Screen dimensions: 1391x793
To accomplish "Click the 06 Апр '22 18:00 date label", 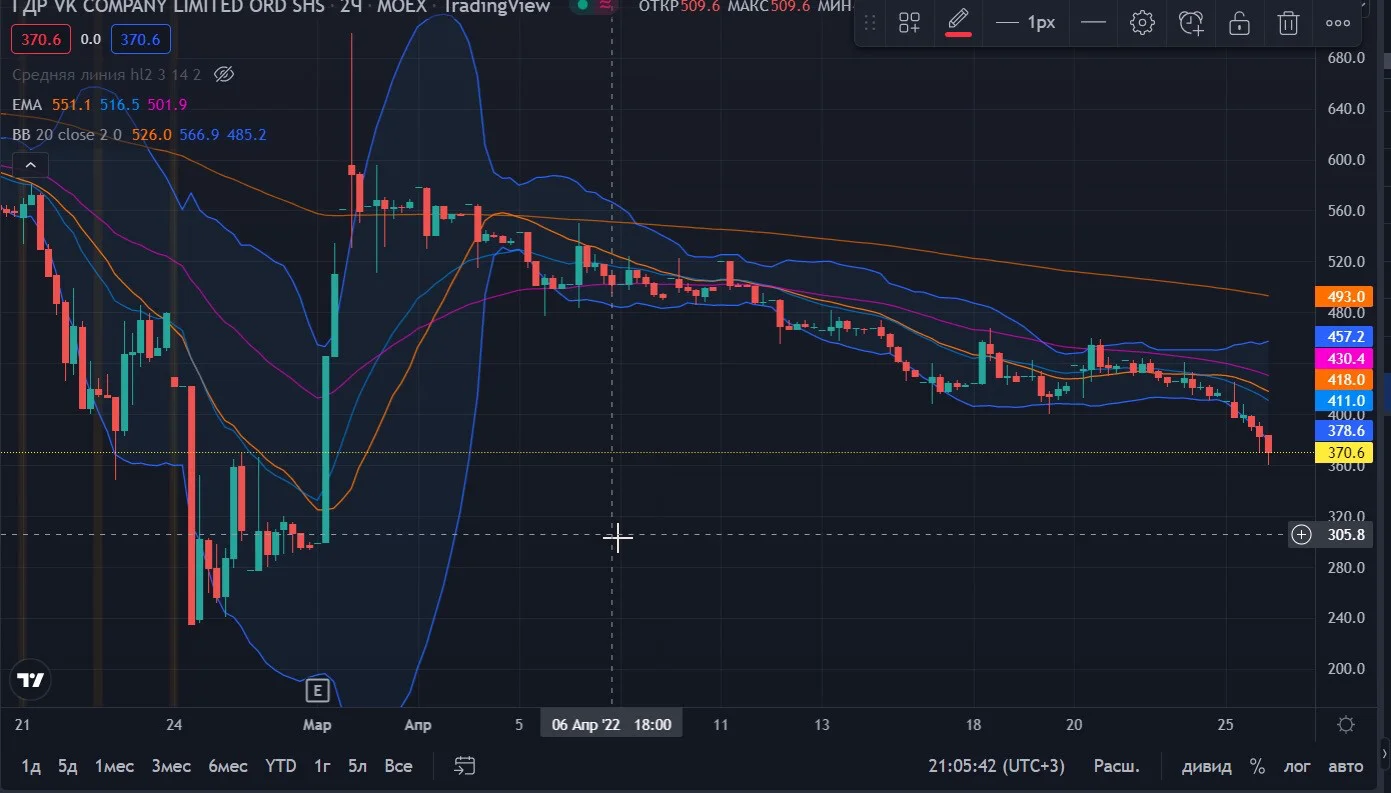I will tap(611, 724).
